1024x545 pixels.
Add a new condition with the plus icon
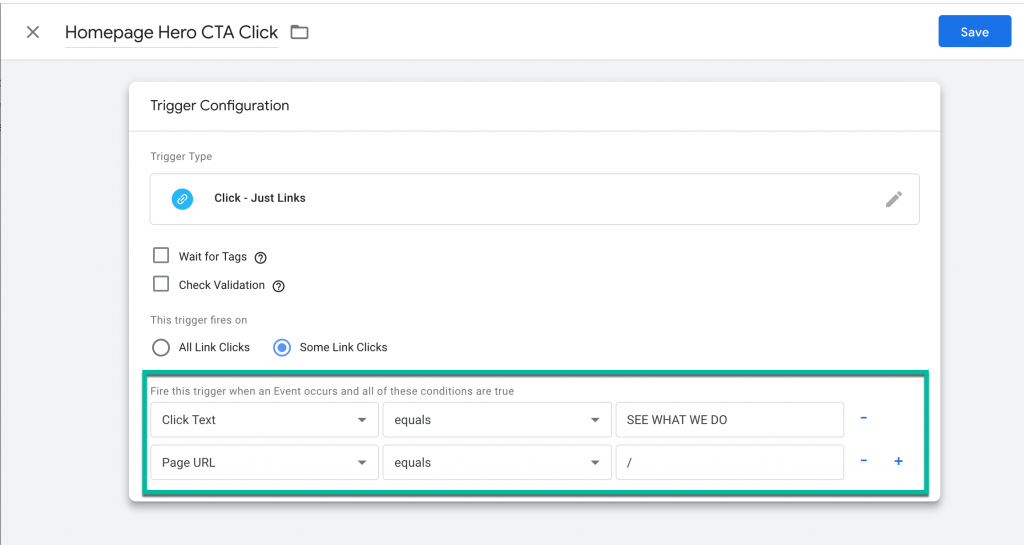899,461
